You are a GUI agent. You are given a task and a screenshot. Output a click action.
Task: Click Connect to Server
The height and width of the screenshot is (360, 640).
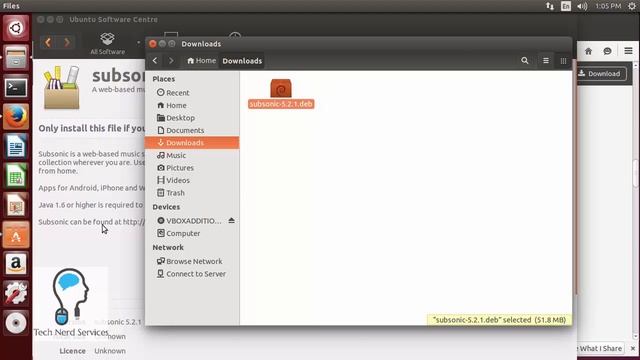click(192, 274)
